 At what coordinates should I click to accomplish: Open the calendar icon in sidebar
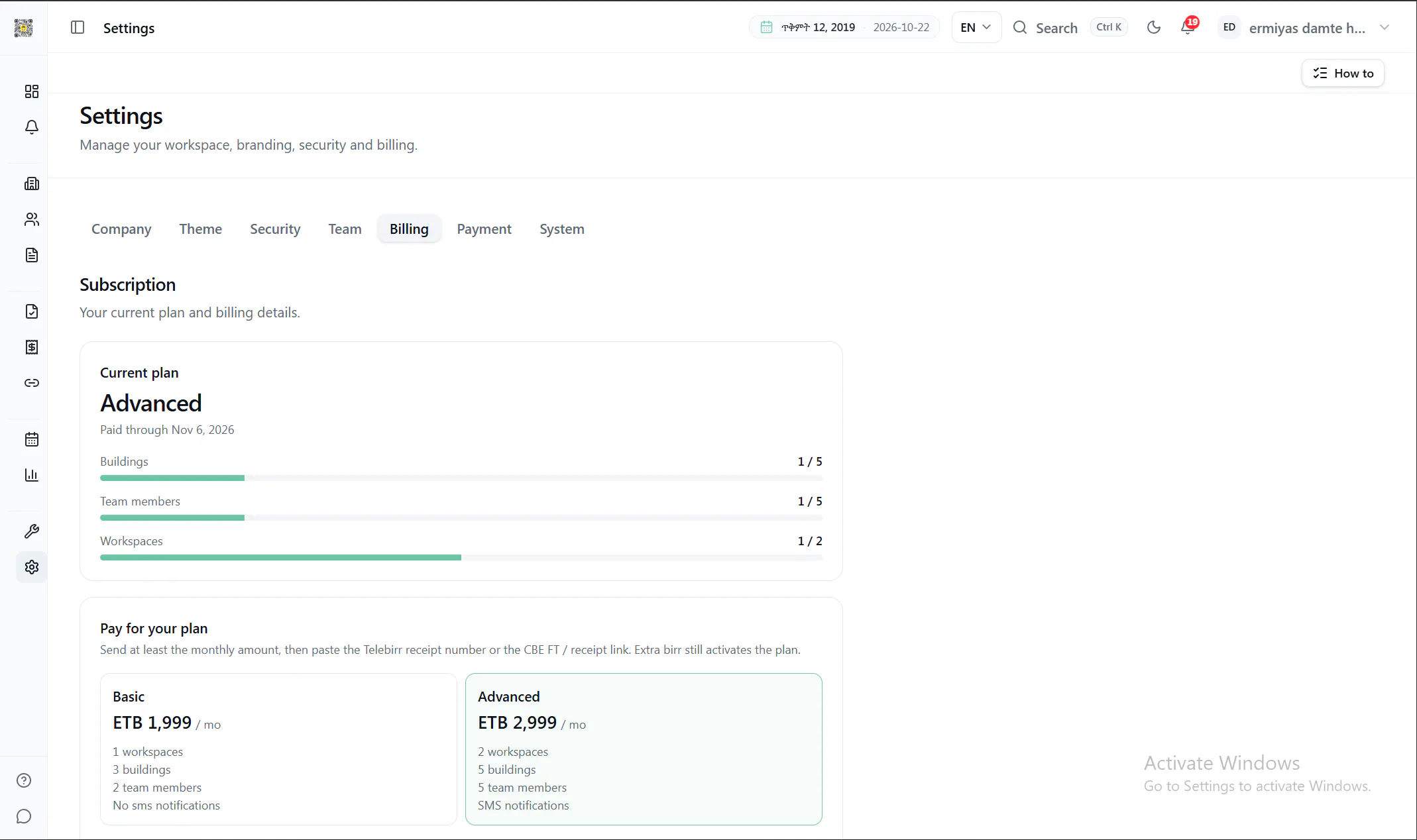[x=31, y=439]
